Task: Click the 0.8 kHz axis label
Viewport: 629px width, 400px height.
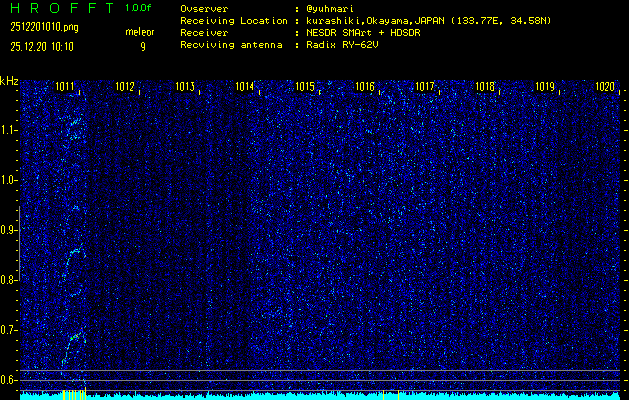Action: point(7,280)
